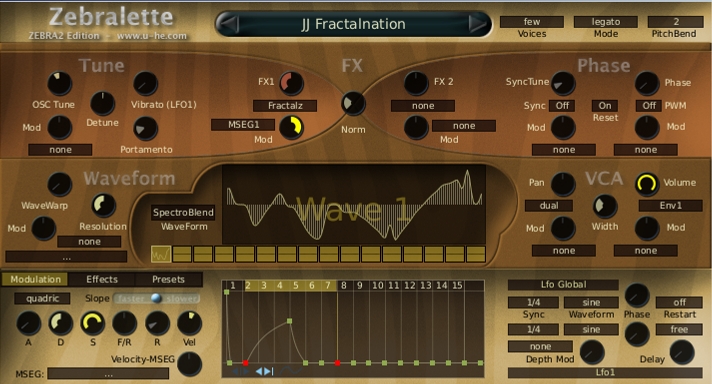This screenshot has height=384, width=712.
Task: Click the Norm FX routing knob
Action: (x=353, y=103)
